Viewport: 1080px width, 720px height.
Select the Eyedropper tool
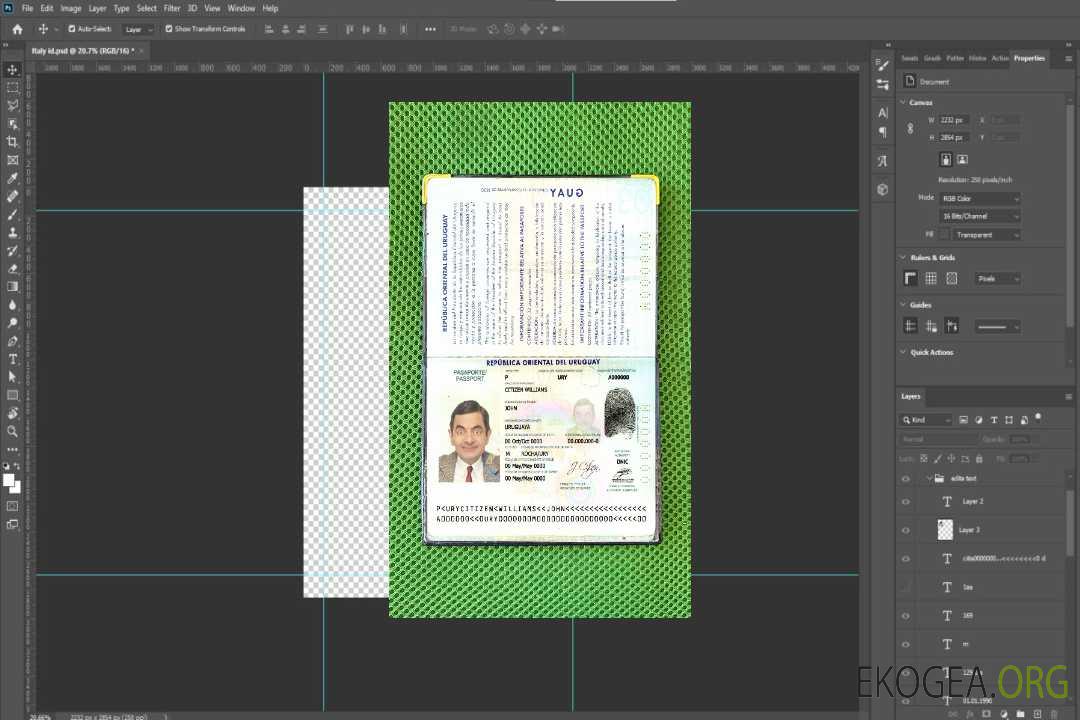(12, 178)
